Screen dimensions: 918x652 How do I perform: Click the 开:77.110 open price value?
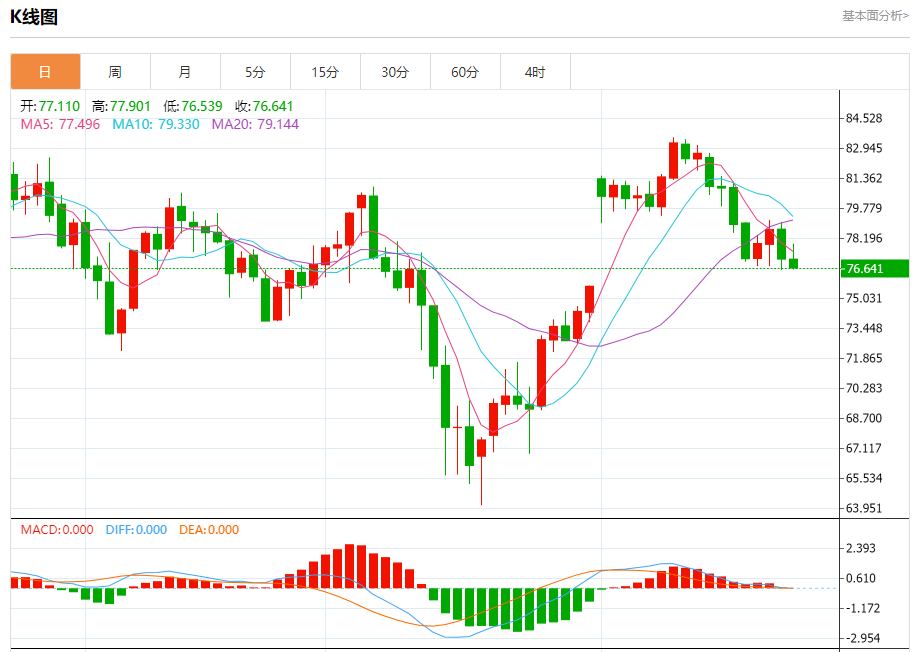point(50,106)
